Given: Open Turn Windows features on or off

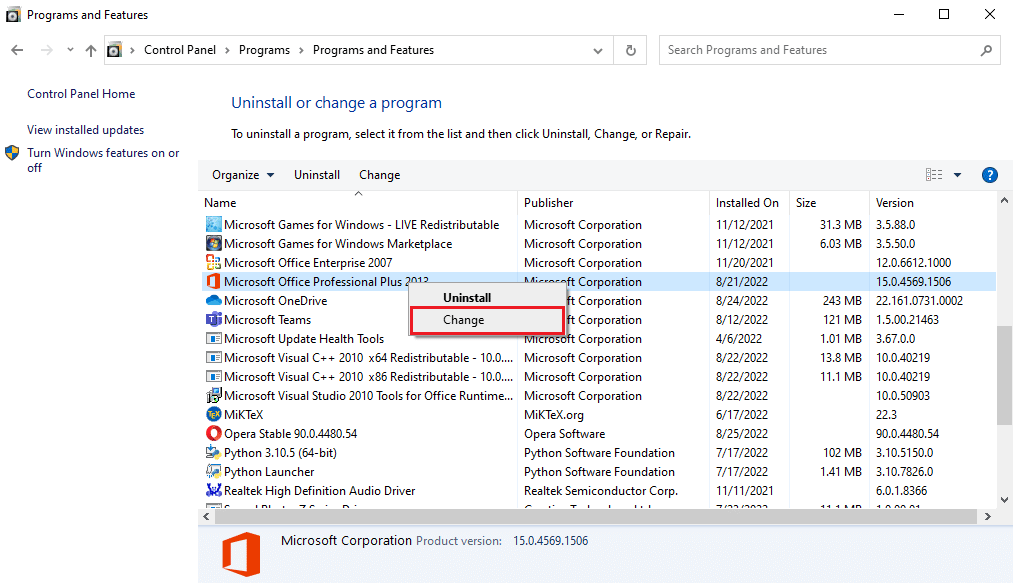Looking at the screenshot, I should pos(103,160).
